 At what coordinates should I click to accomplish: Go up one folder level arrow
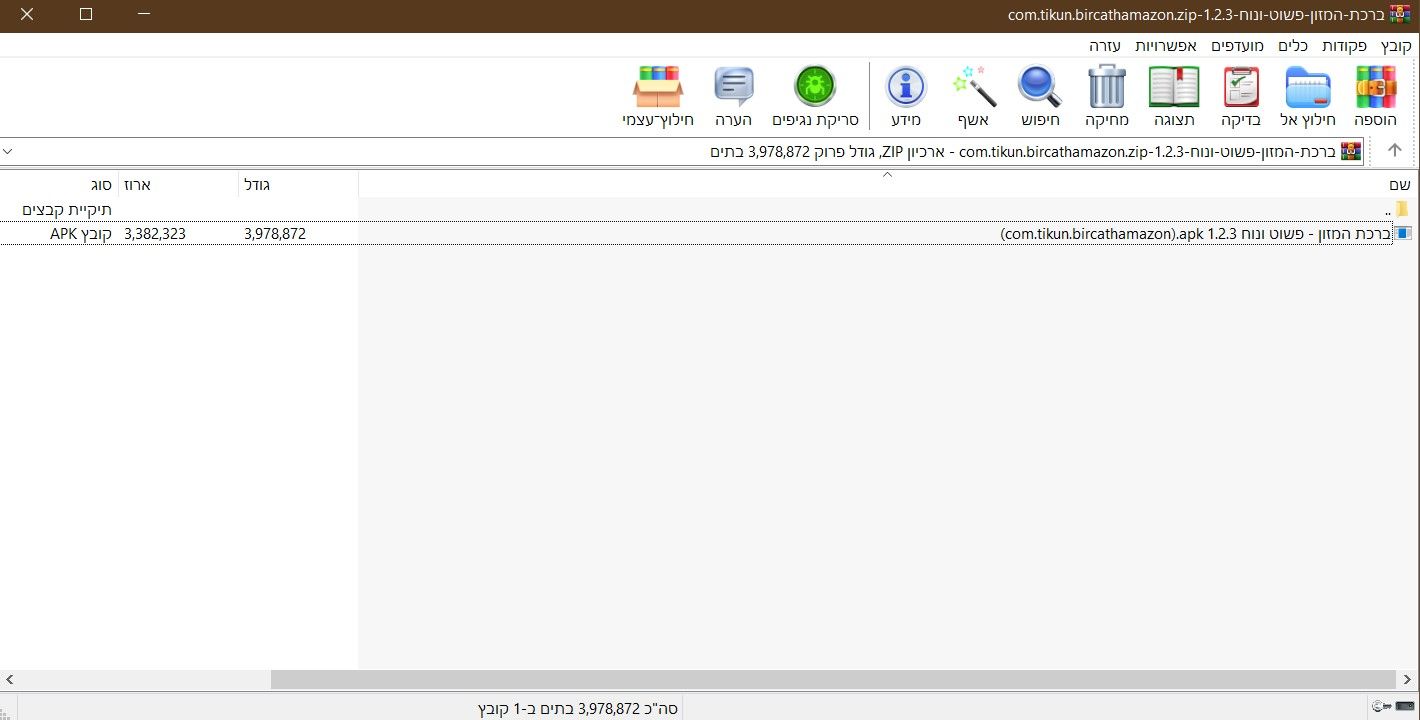[x=1394, y=151]
